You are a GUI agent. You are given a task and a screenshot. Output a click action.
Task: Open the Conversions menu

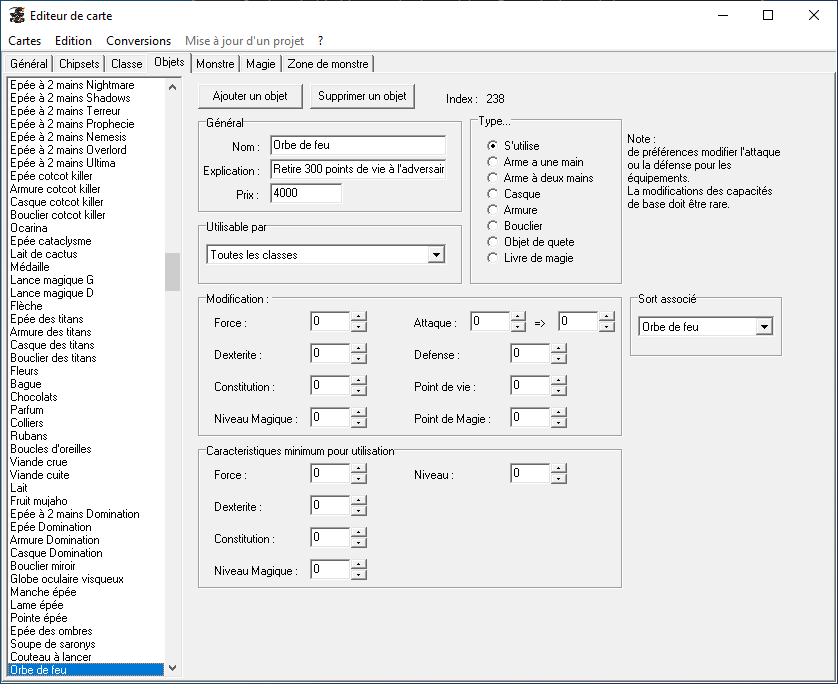138,41
